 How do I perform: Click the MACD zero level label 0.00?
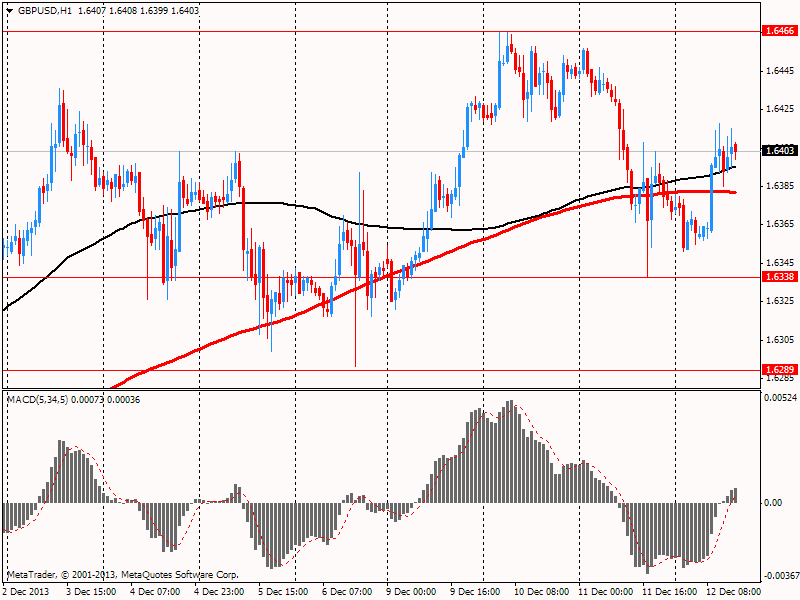[x=772, y=503]
